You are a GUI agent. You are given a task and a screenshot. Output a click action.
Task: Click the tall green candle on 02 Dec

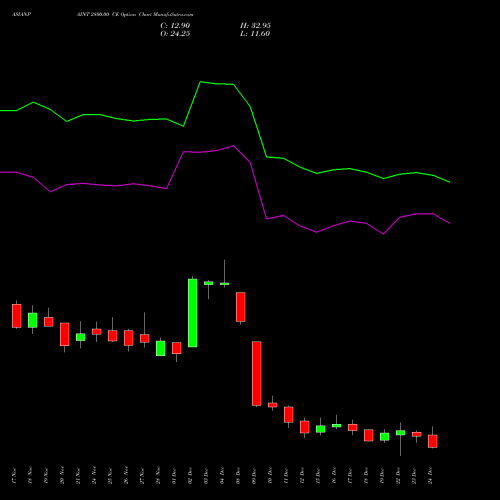pyautogui.click(x=193, y=313)
